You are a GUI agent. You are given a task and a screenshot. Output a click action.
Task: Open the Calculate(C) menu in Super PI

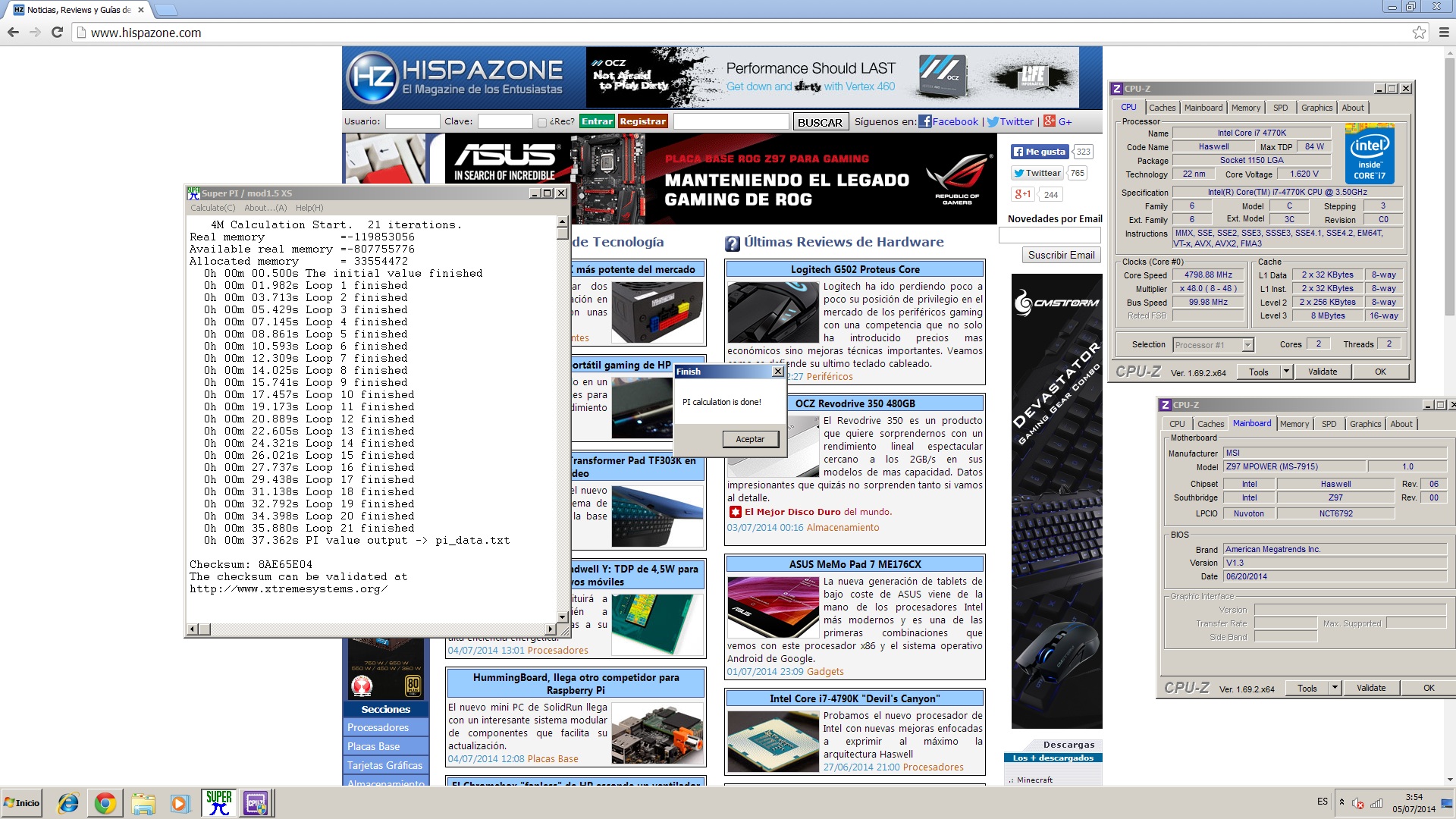tap(212, 208)
